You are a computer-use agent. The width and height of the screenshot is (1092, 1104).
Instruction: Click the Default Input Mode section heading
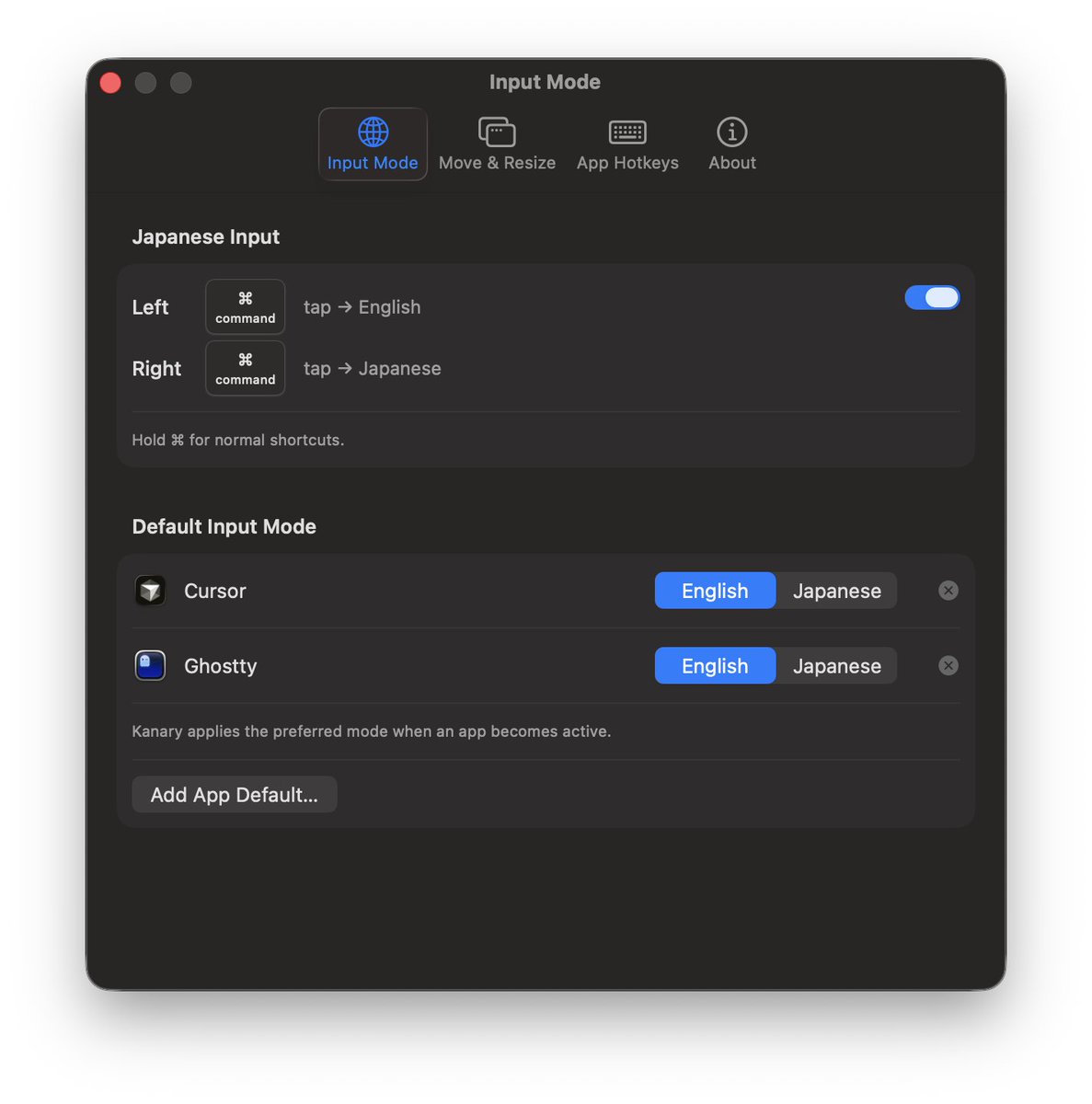point(224,526)
